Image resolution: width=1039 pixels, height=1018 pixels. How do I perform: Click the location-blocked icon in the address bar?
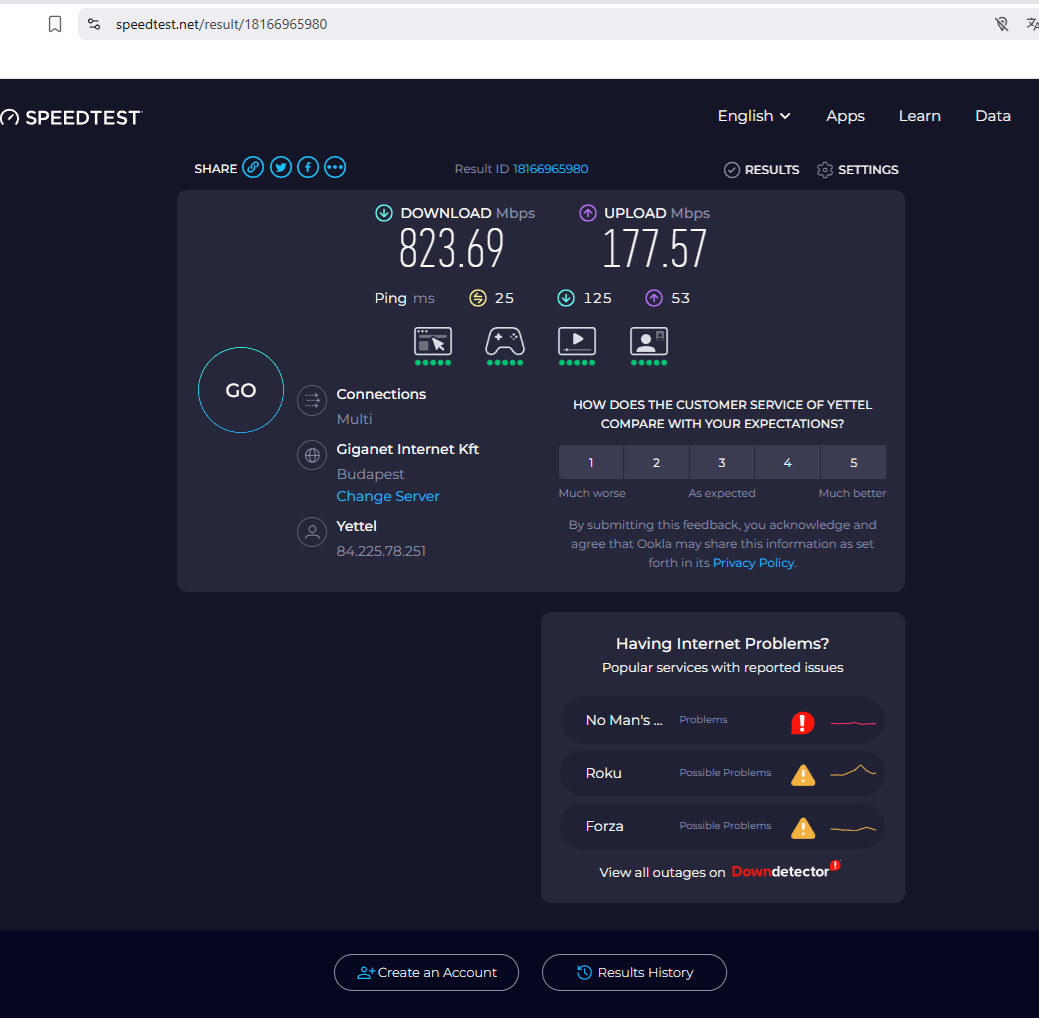pyautogui.click(x=1001, y=25)
